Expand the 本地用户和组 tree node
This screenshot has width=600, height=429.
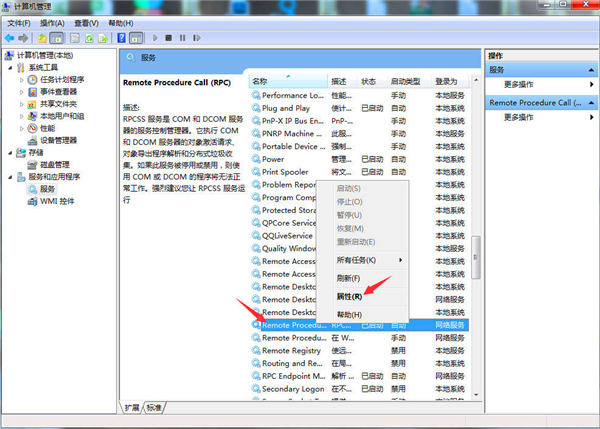pyautogui.click(x=21, y=116)
